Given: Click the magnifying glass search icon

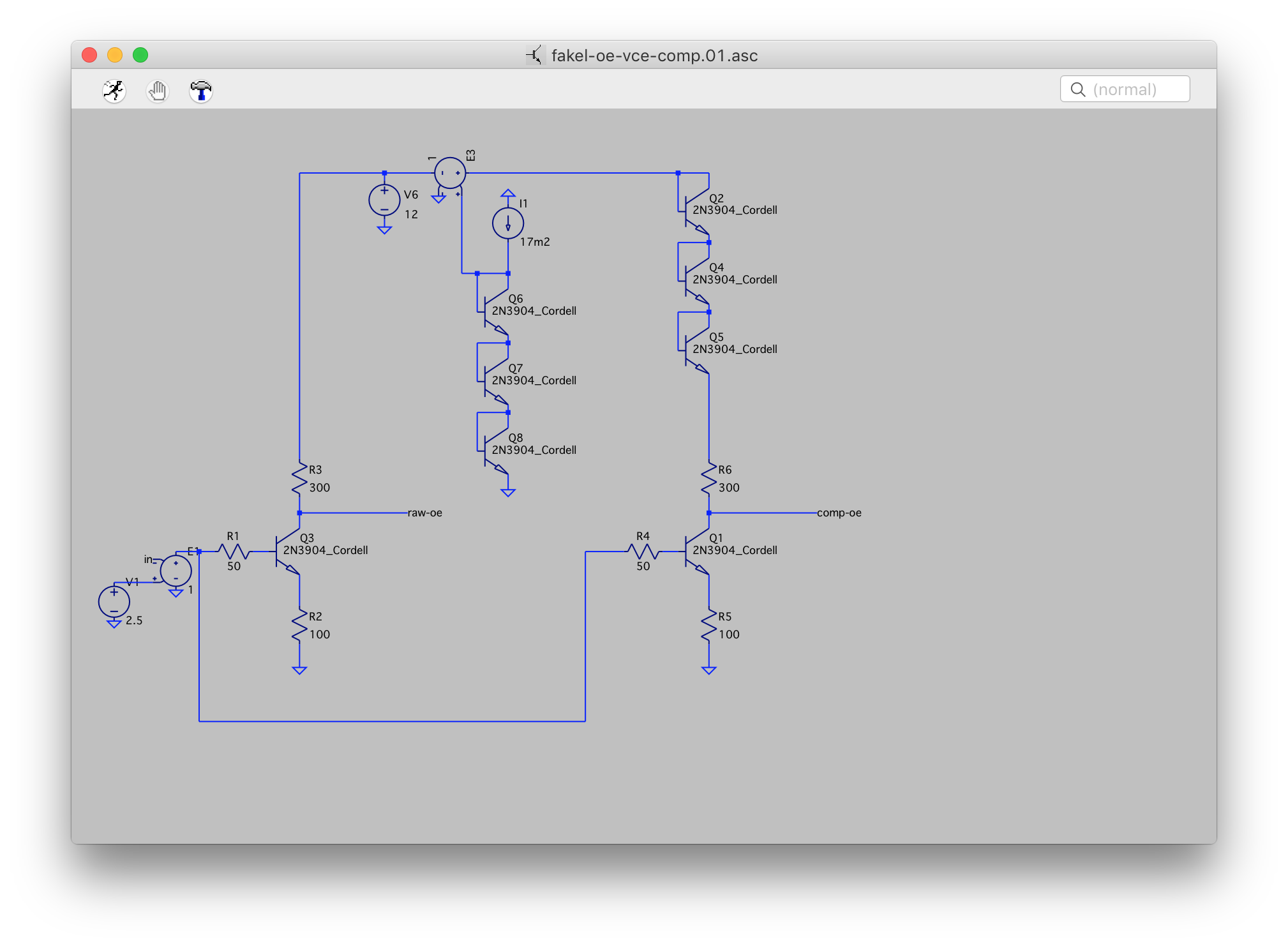Looking at the screenshot, I should pyautogui.click(x=1078, y=89).
